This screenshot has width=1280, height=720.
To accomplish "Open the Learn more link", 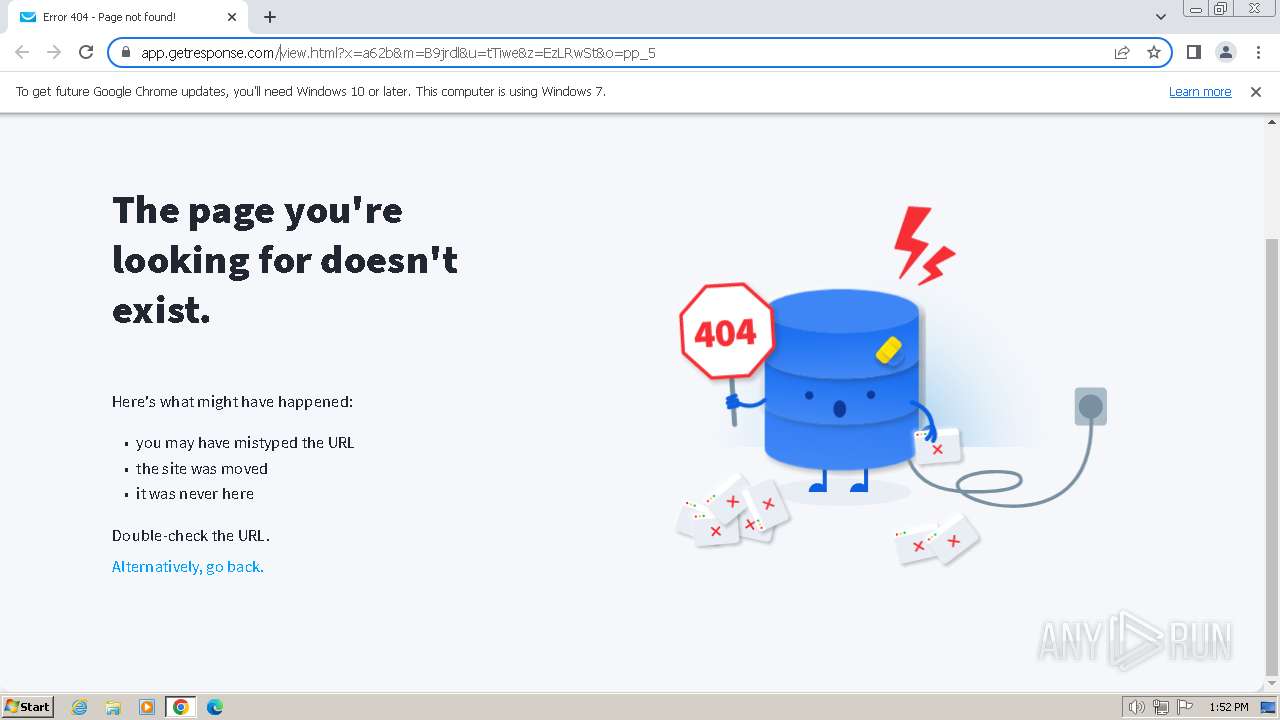I will [x=1200, y=92].
